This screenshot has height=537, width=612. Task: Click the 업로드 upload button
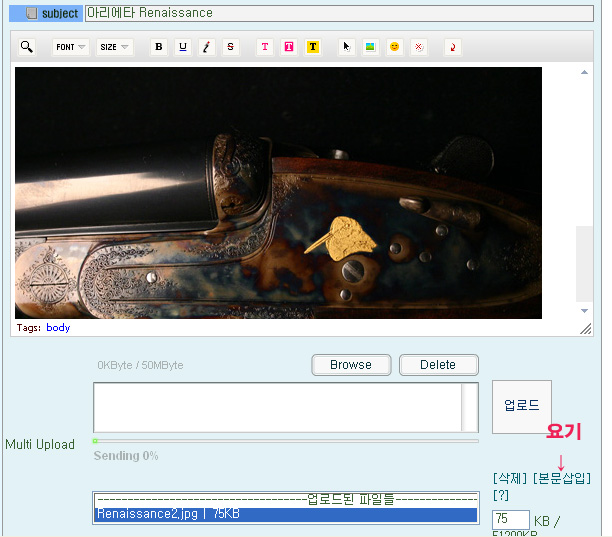[521, 406]
